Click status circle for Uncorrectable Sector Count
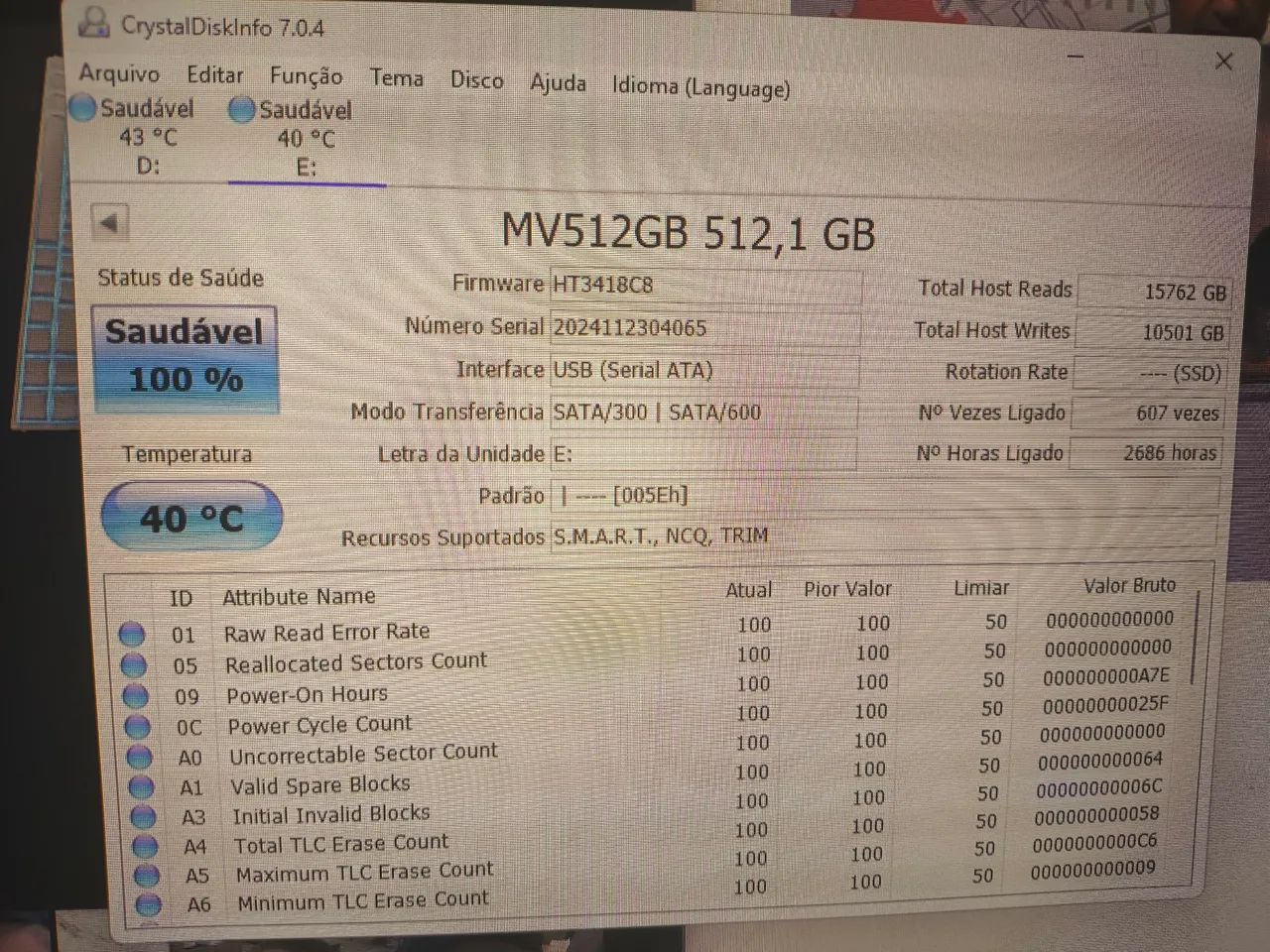Screen dimensions: 1270x952 click(139, 757)
